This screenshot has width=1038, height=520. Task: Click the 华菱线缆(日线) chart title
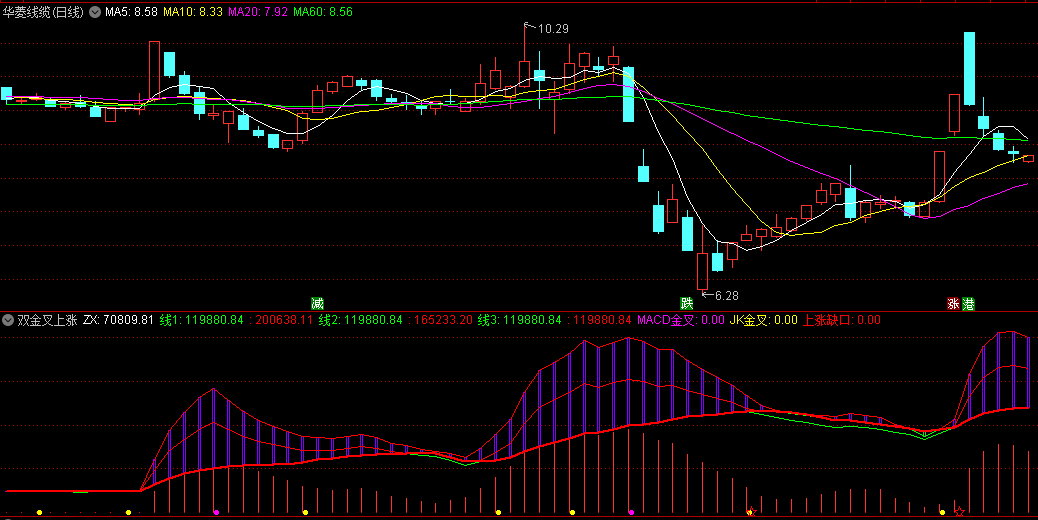tap(43, 12)
